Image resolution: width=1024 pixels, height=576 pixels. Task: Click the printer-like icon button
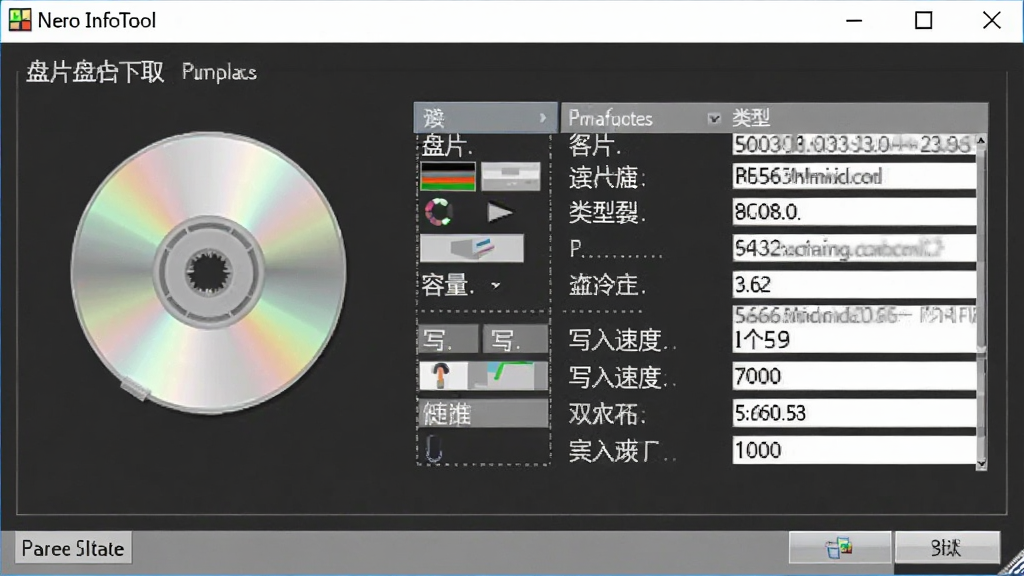472,248
